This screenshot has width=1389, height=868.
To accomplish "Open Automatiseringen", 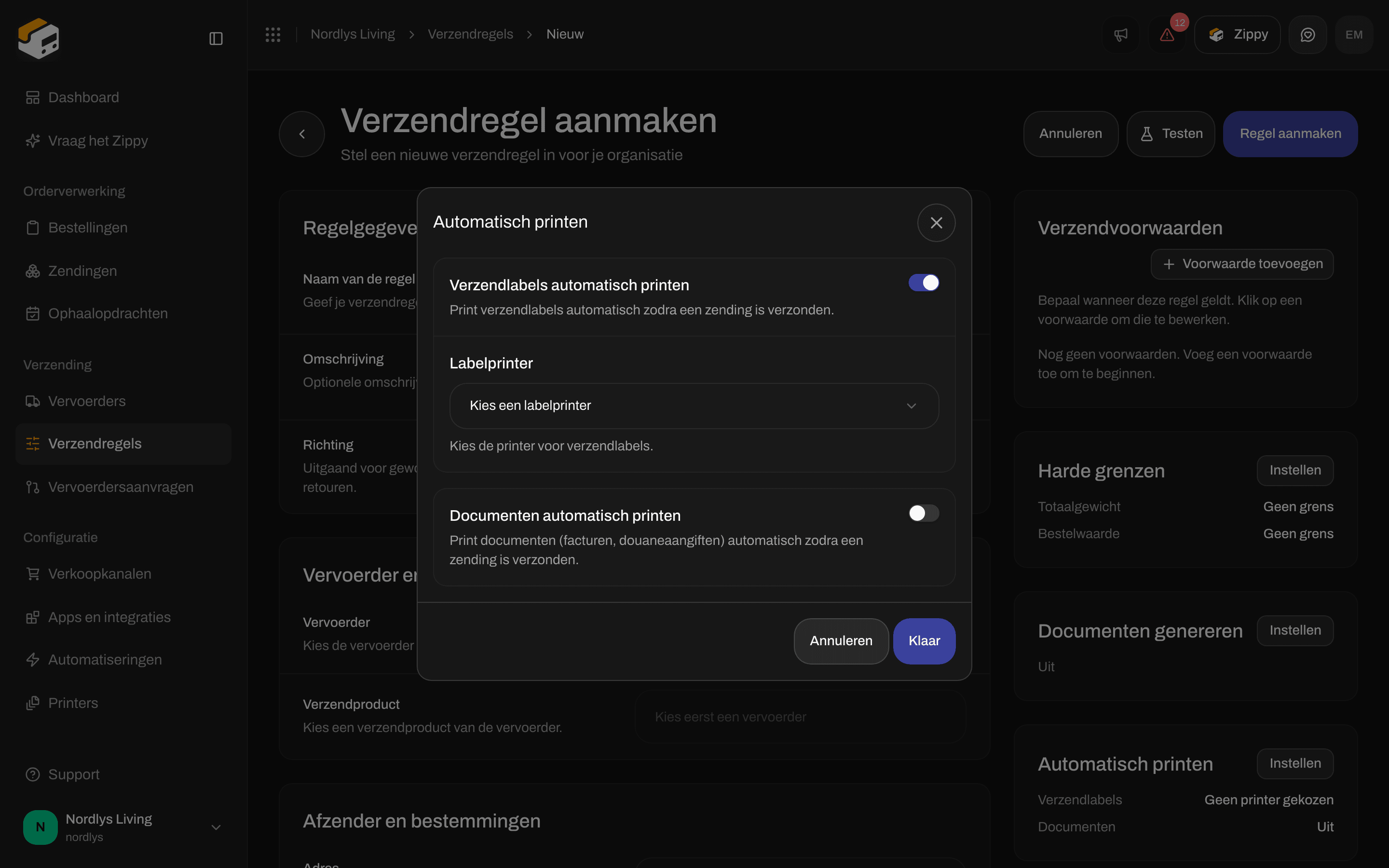I will tap(123, 660).
